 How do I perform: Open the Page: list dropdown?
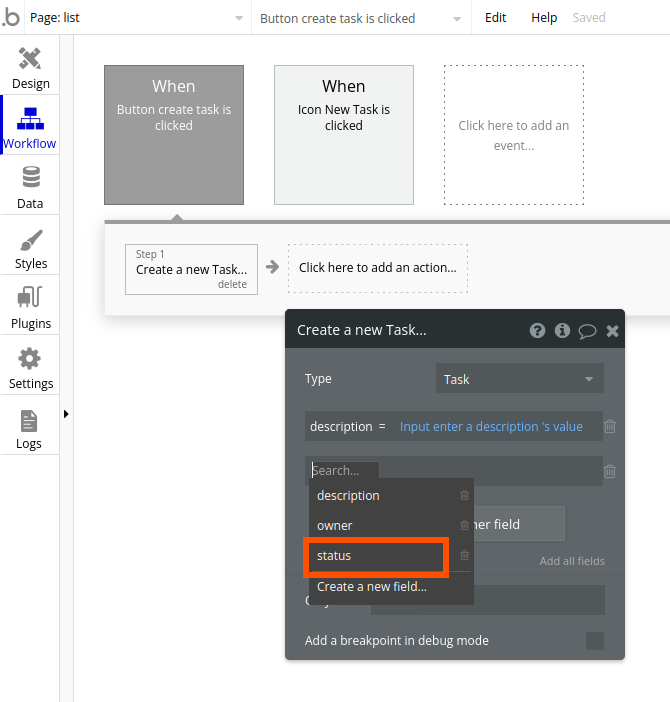point(137,17)
